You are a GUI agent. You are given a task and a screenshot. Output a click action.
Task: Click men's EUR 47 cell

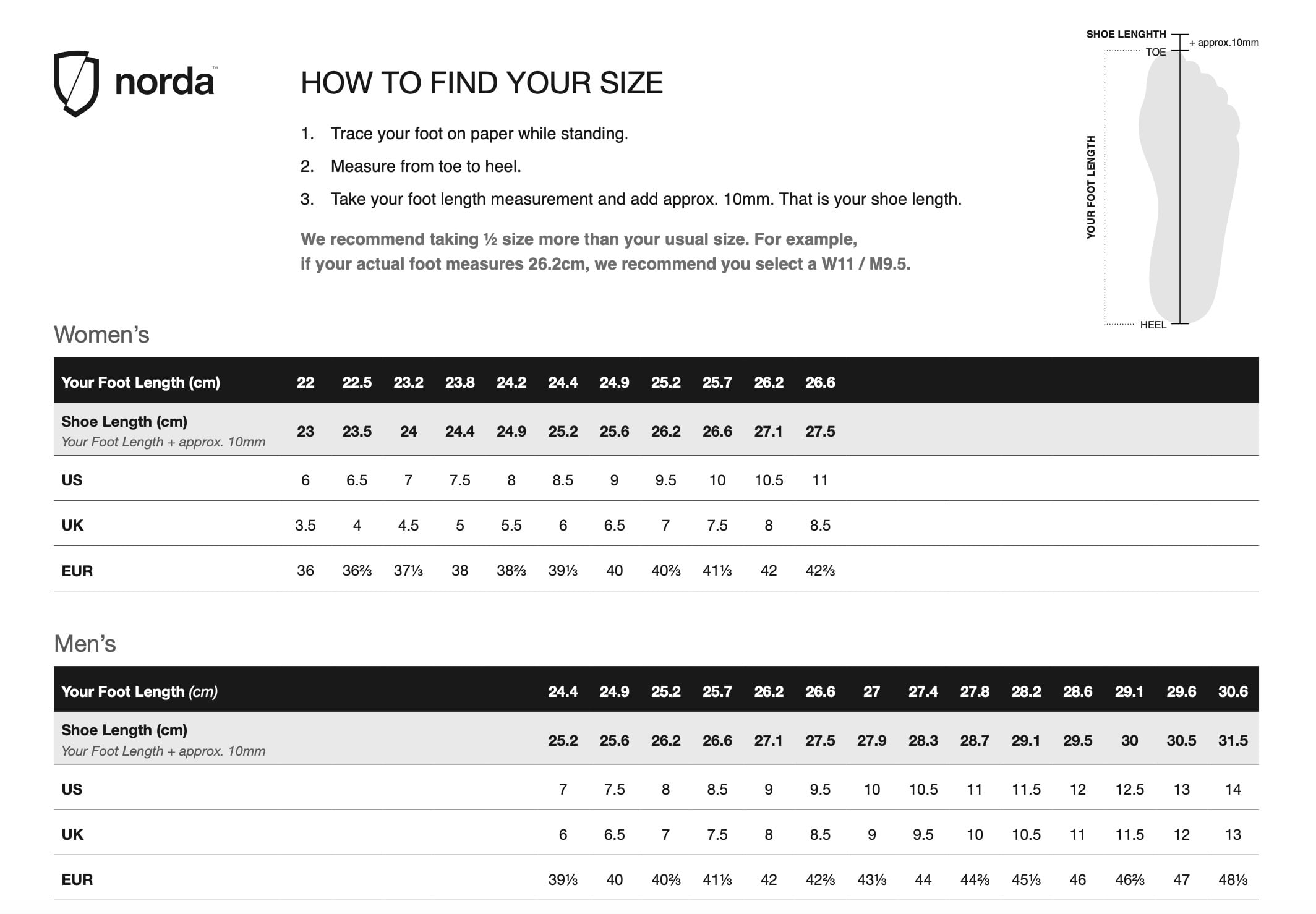(1181, 879)
